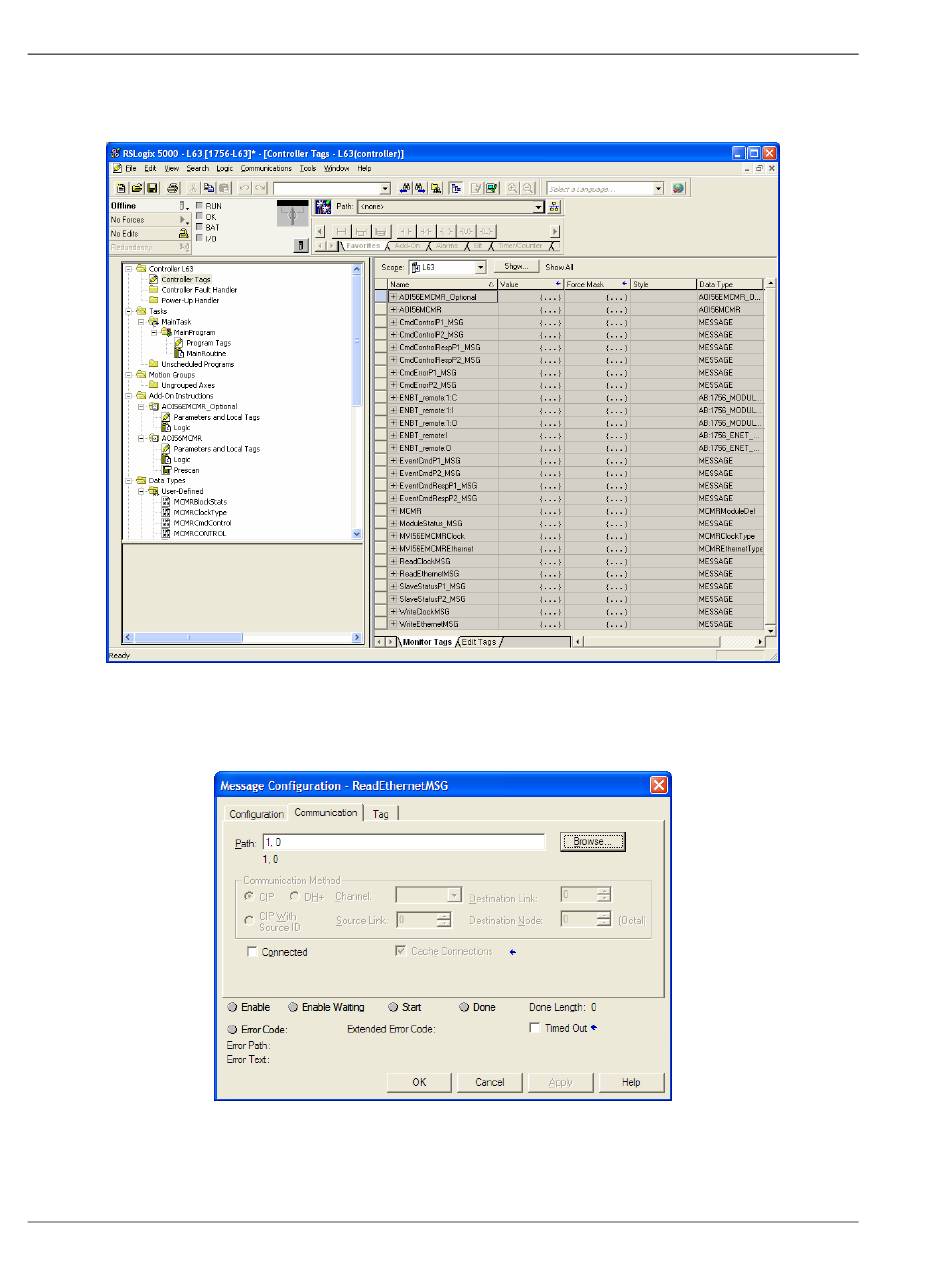Image resolution: width=950 pixels, height=1267 pixels.
Task: Click the Name column header in tags grid
Action: coord(442,285)
